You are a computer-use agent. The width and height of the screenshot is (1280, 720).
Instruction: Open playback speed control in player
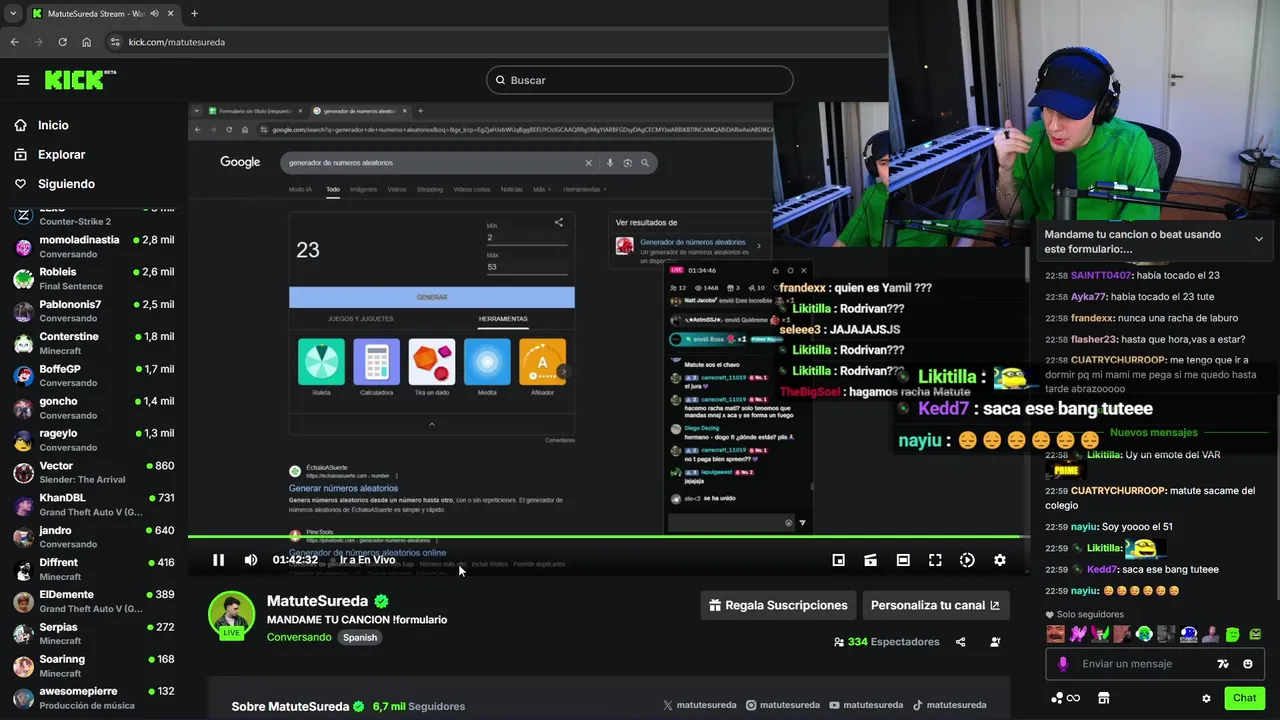click(967, 560)
